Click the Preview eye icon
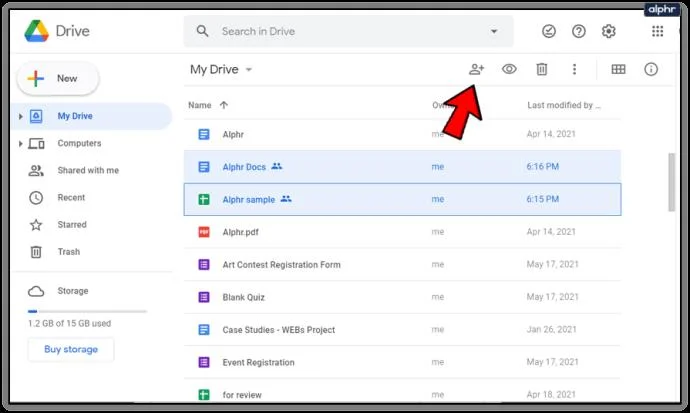The width and height of the screenshot is (690, 413). point(509,69)
